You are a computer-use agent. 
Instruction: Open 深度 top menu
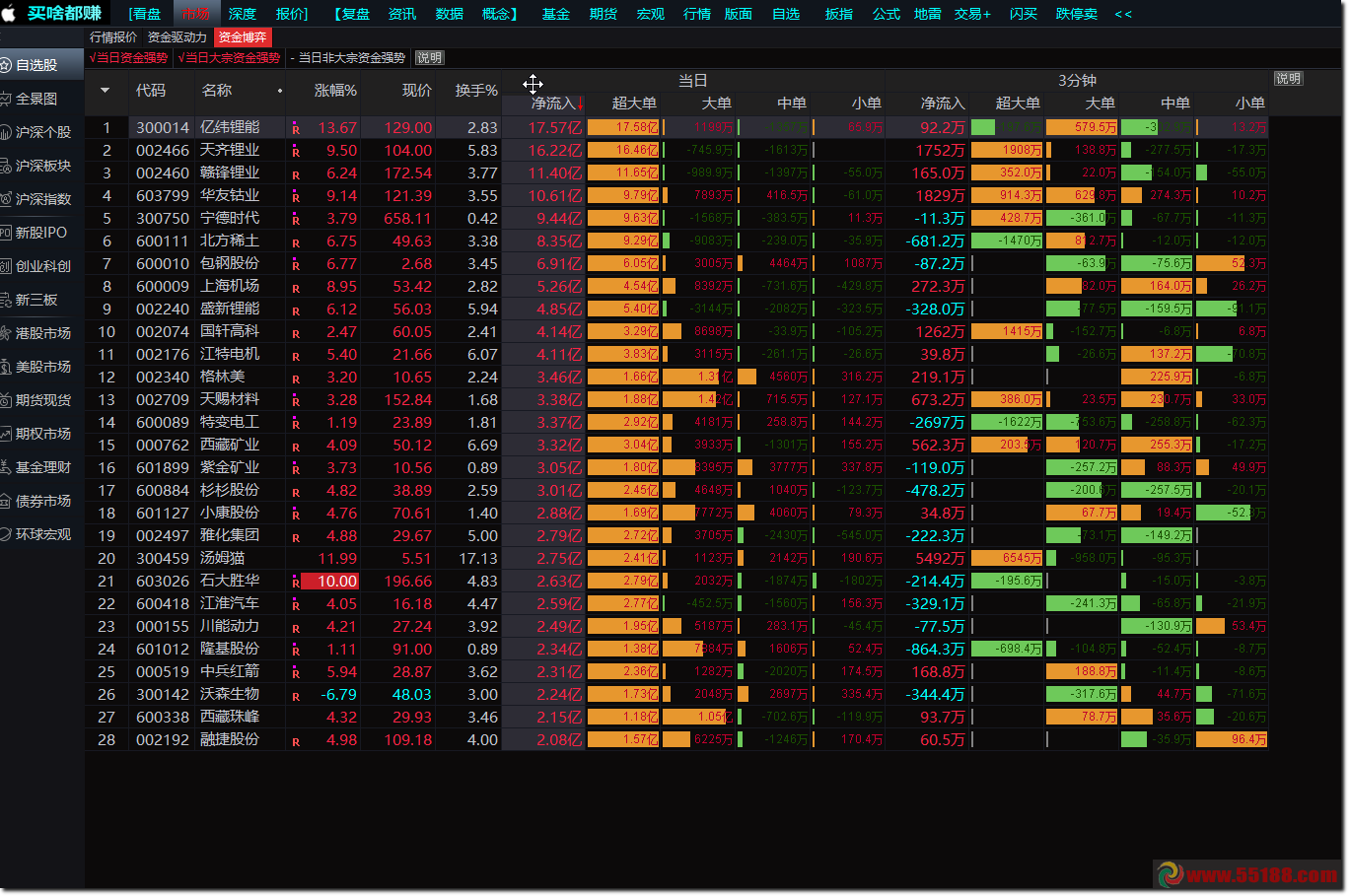pos(242,14)
